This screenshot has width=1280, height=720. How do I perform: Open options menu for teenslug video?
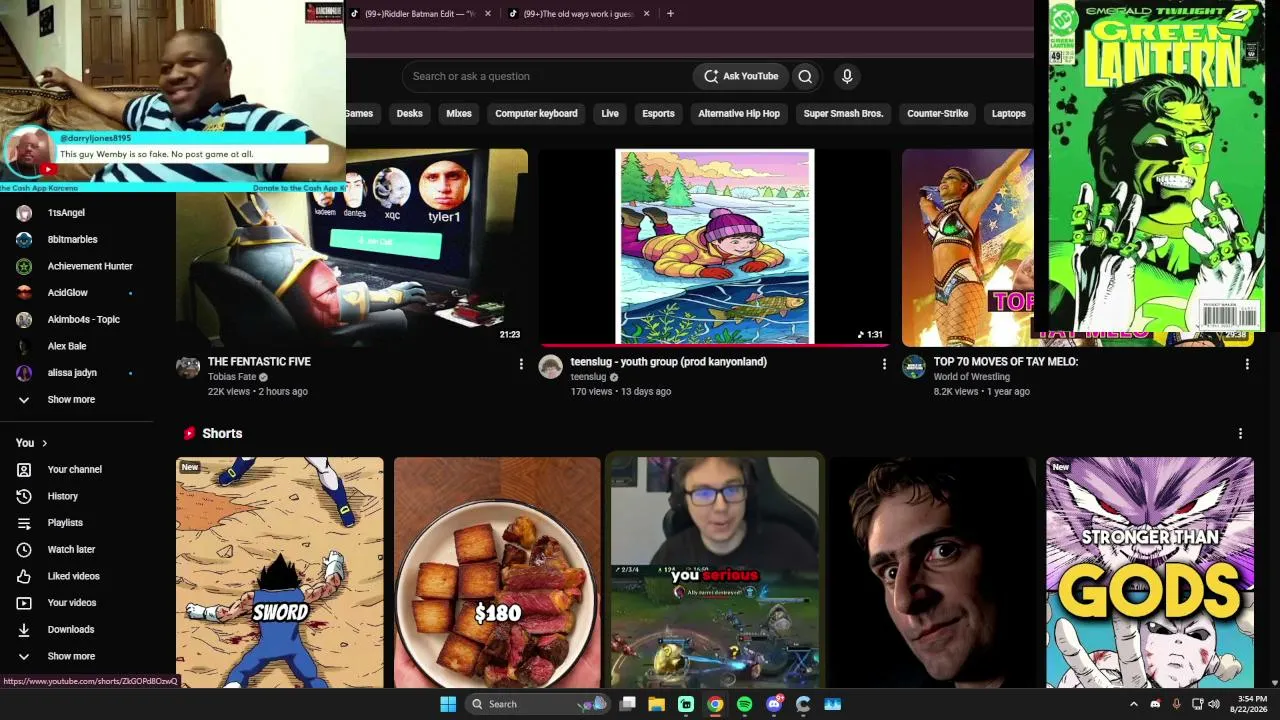(884, 365)
